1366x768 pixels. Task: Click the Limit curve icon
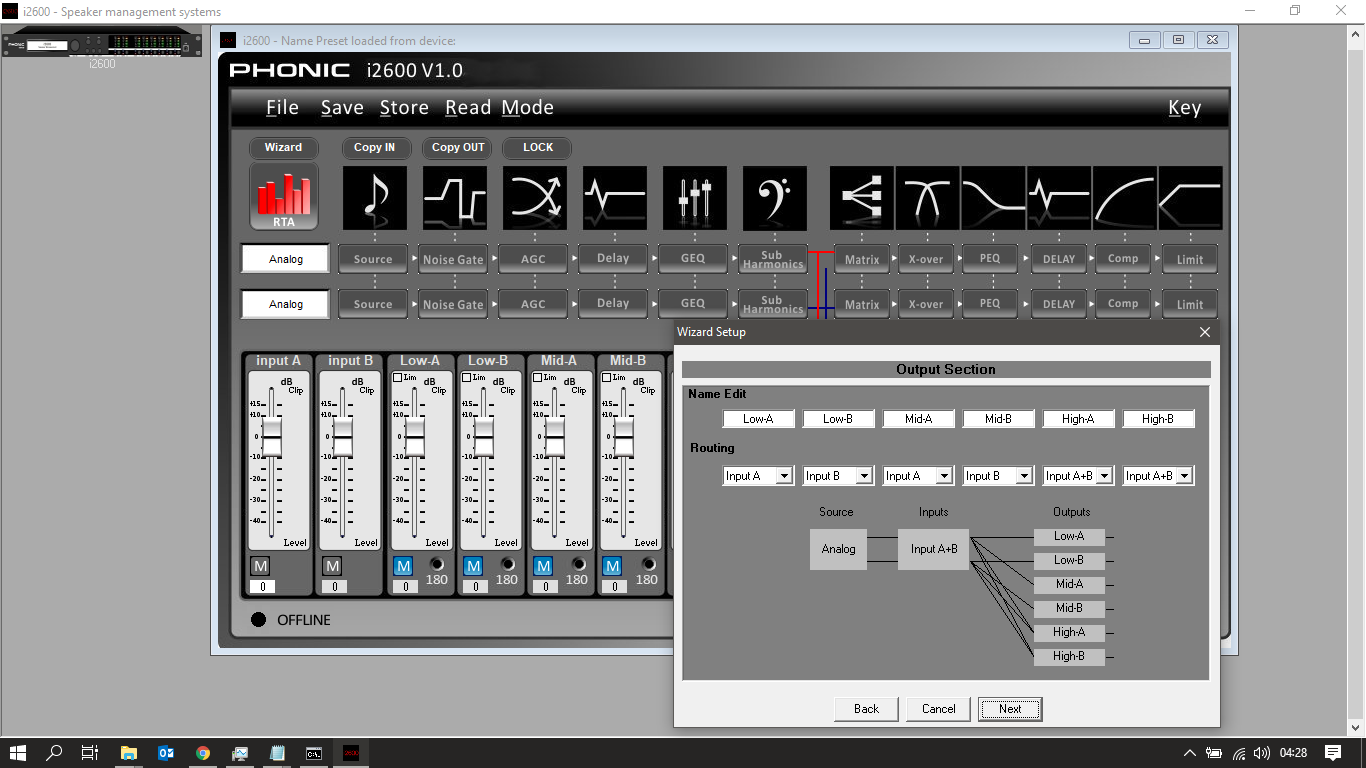[x=1190, y=198]
